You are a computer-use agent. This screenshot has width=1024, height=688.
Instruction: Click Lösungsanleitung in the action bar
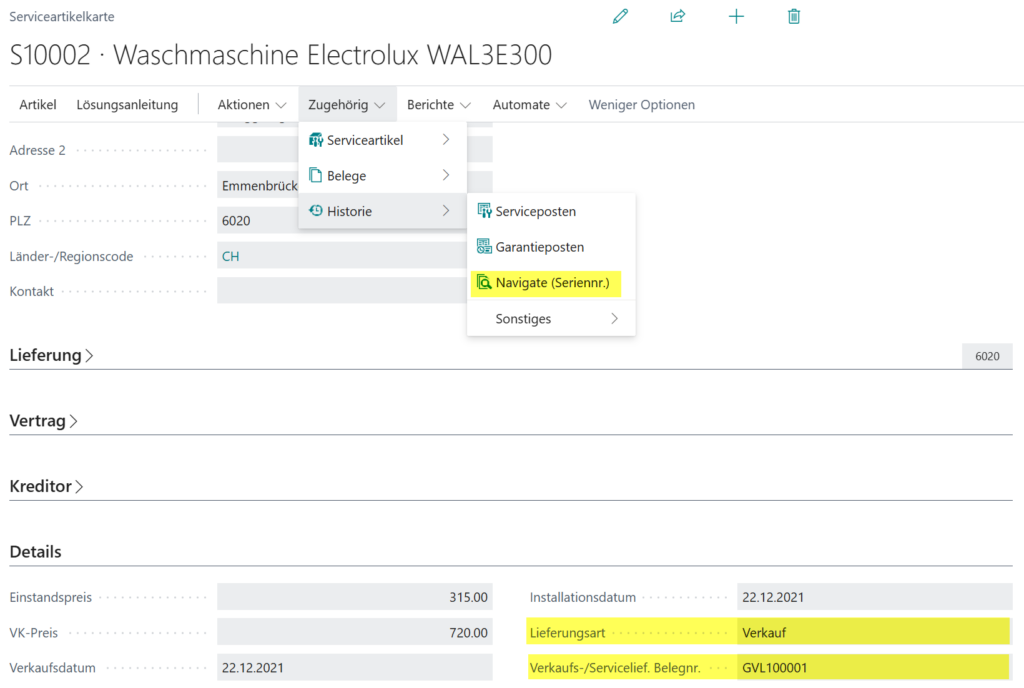(127, 104)
